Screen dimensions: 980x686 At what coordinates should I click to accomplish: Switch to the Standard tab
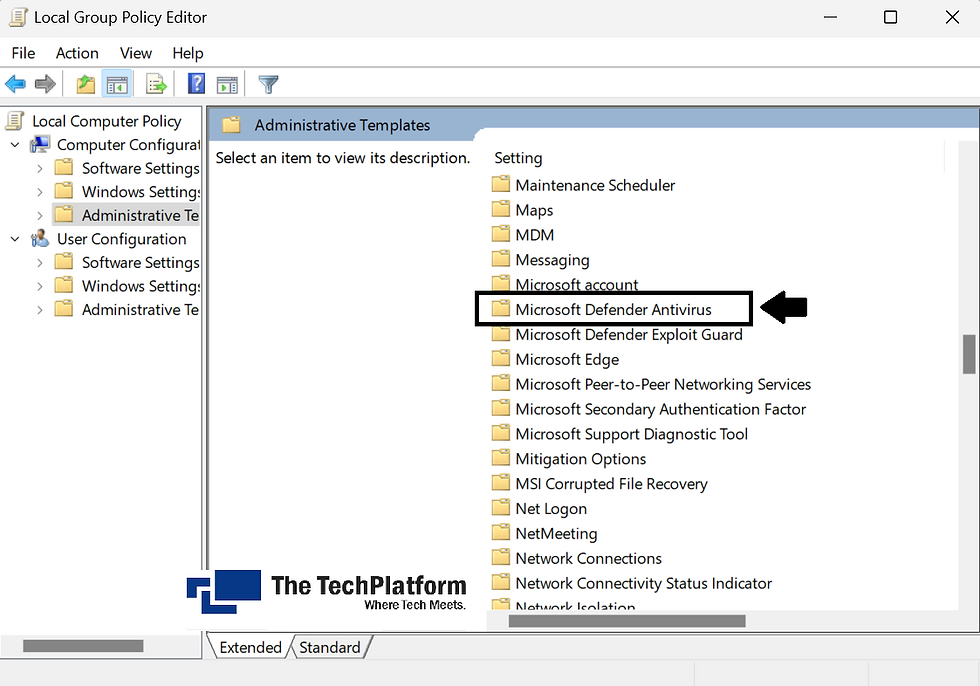329,647
